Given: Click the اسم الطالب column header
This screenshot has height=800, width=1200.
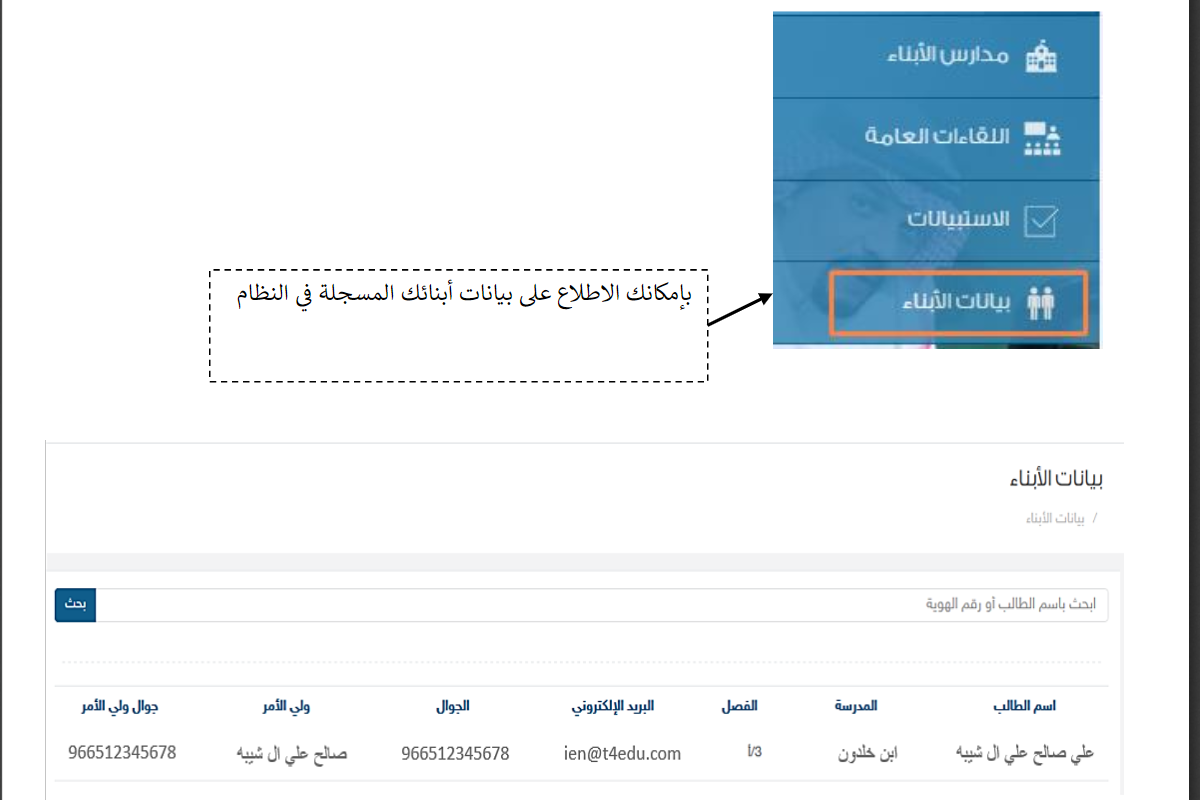Looking at the screenshot, I should tap(1025, 706).
